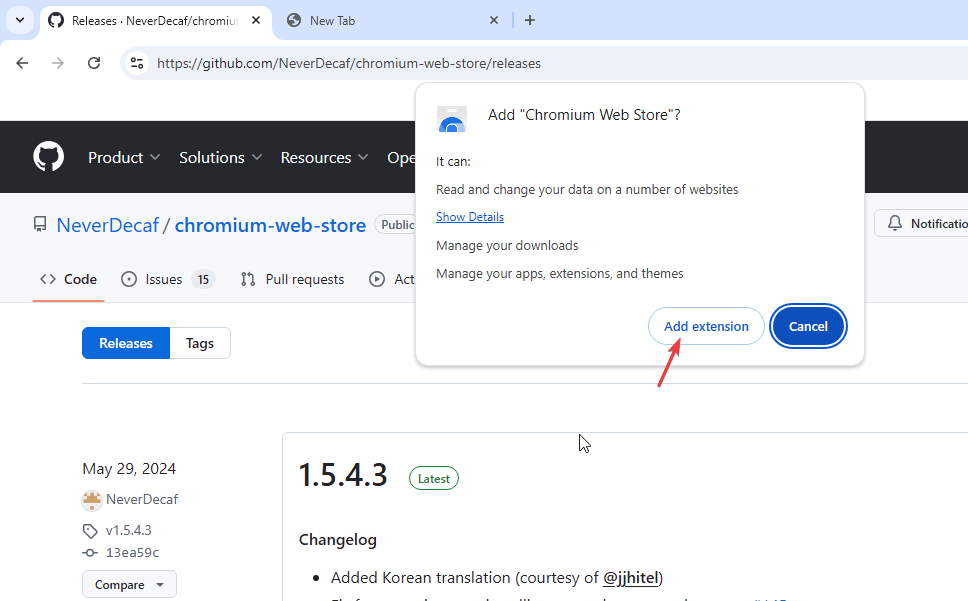Expand the Product menu
This screenshot has width=968, height=601.
(123, 157)
